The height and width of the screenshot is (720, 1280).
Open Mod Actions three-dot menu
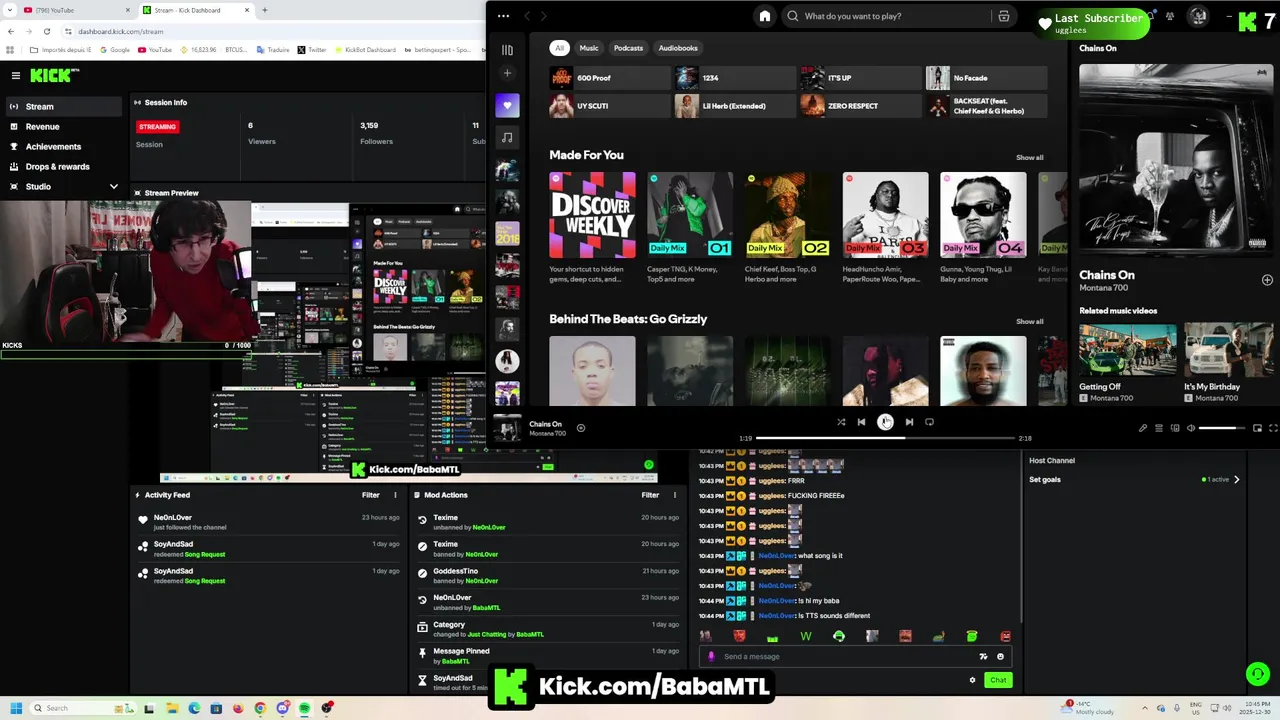click(x=674, y=495)
